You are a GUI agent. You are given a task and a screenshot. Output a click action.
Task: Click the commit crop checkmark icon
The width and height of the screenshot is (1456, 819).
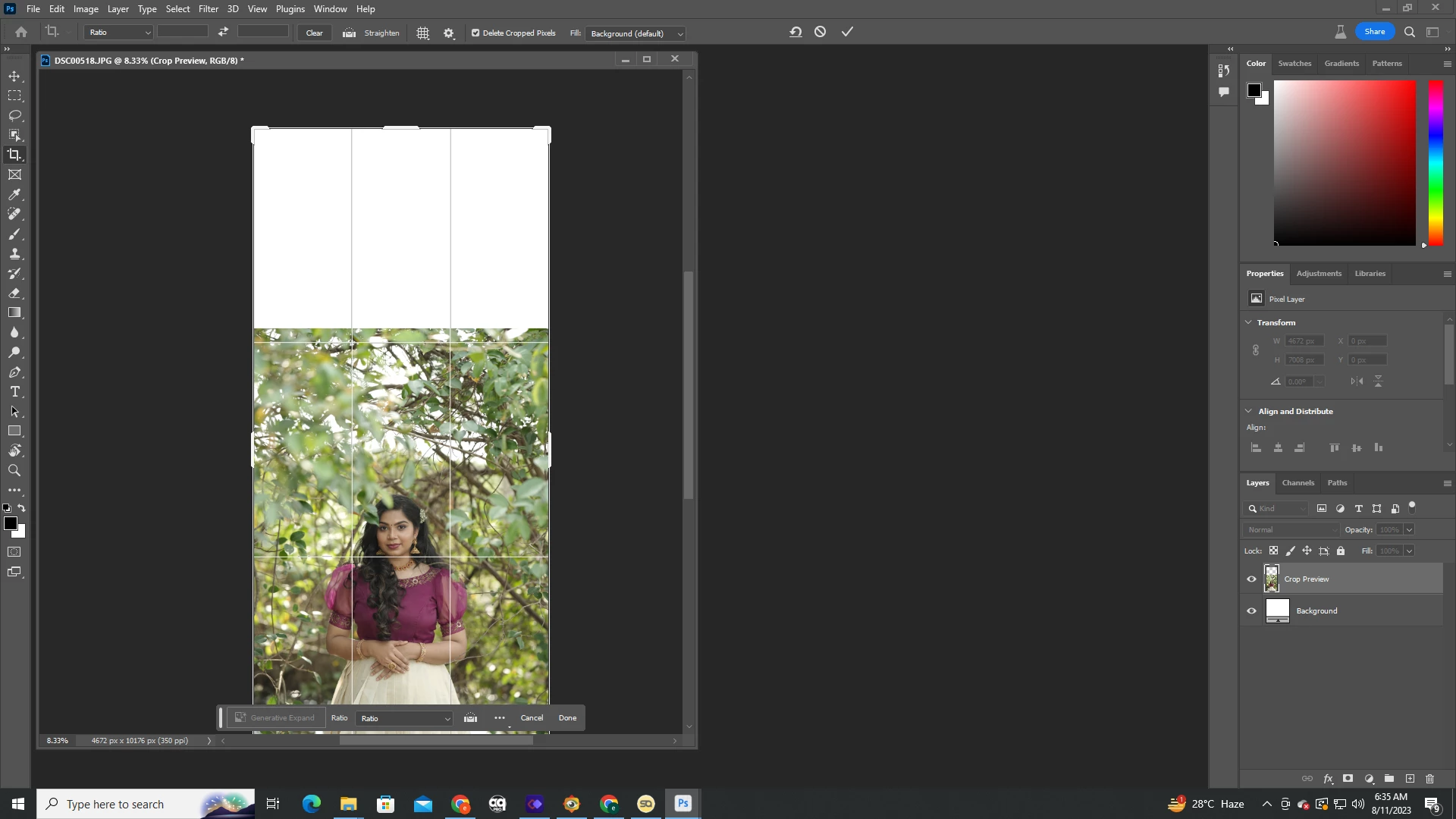coord(847,32)
